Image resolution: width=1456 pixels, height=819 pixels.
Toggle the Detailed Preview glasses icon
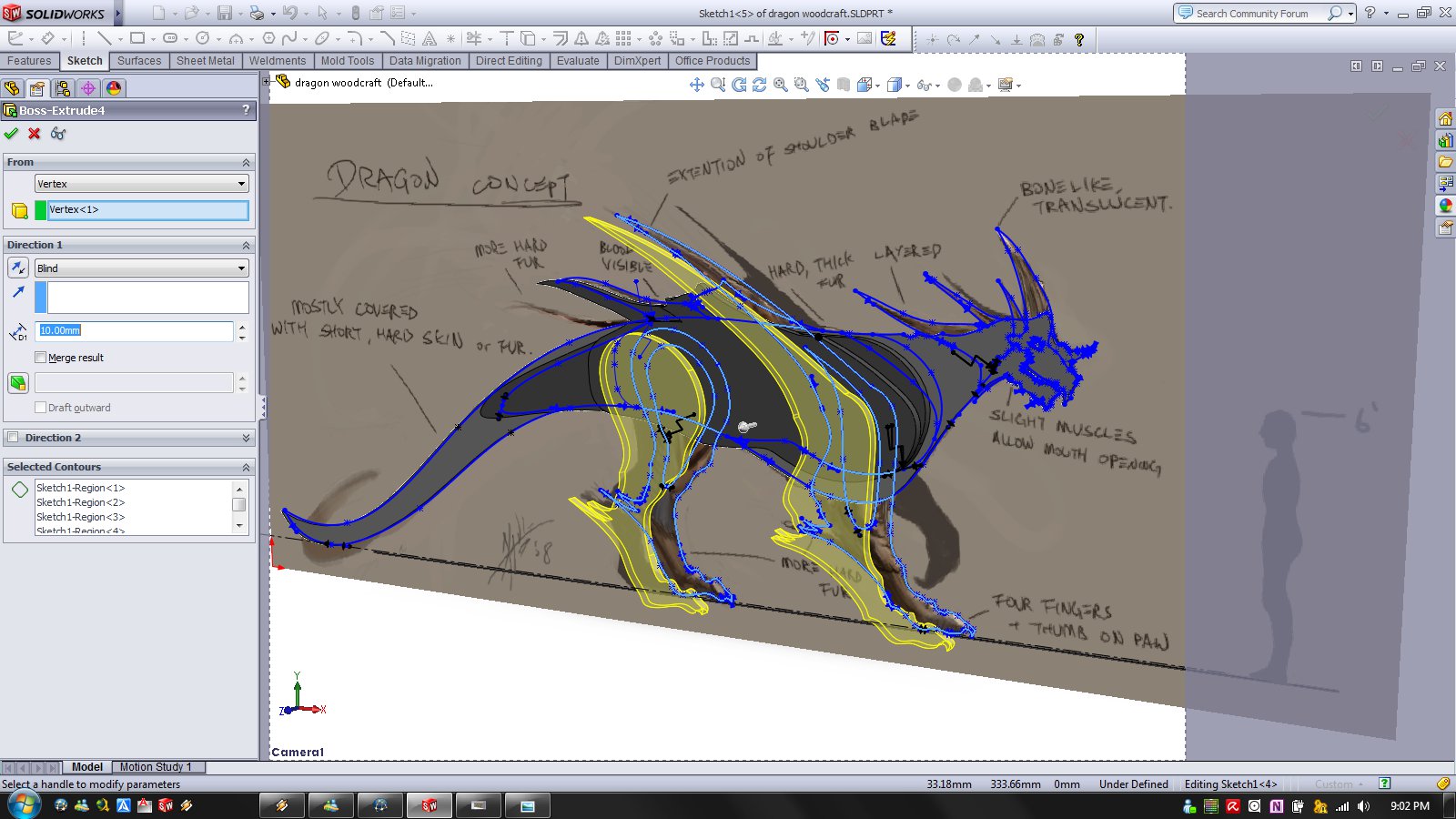[x=58, y=134]
